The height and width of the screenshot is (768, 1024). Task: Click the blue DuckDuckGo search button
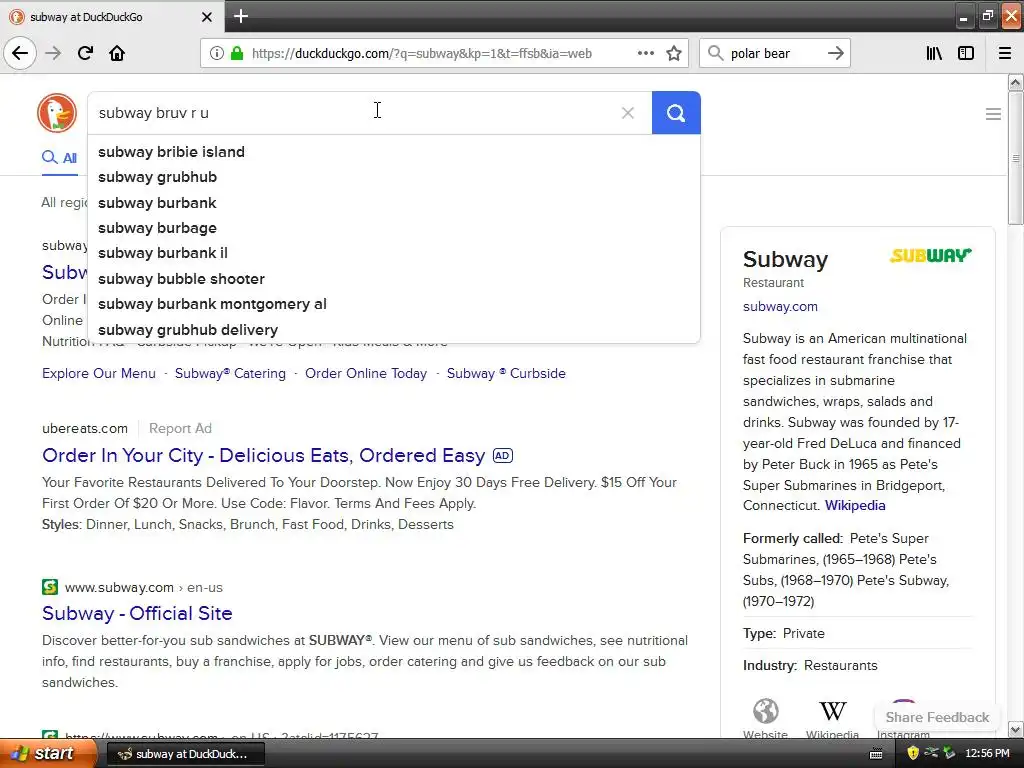pos(676,113)
